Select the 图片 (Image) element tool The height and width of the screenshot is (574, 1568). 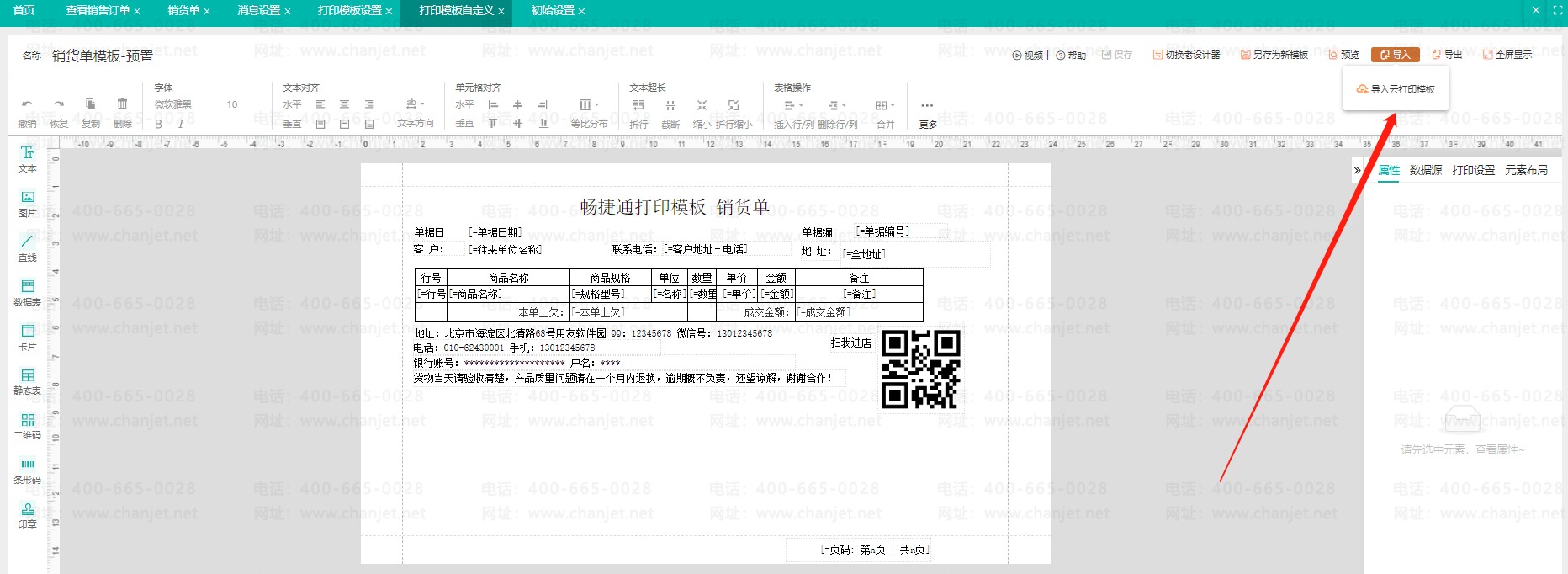pos(27,202)
